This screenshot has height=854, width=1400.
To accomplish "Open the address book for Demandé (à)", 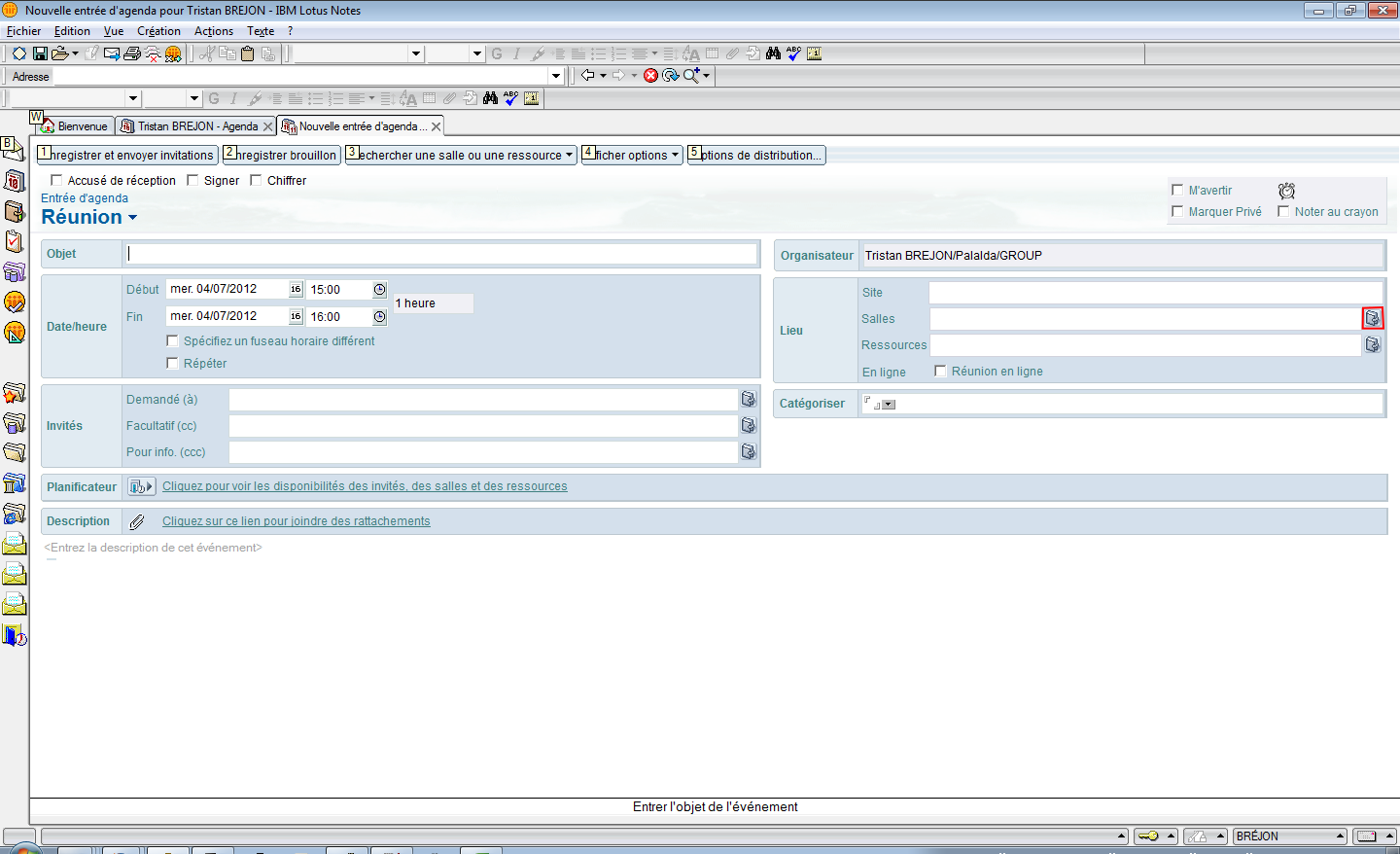I will [x=748, y=400].
